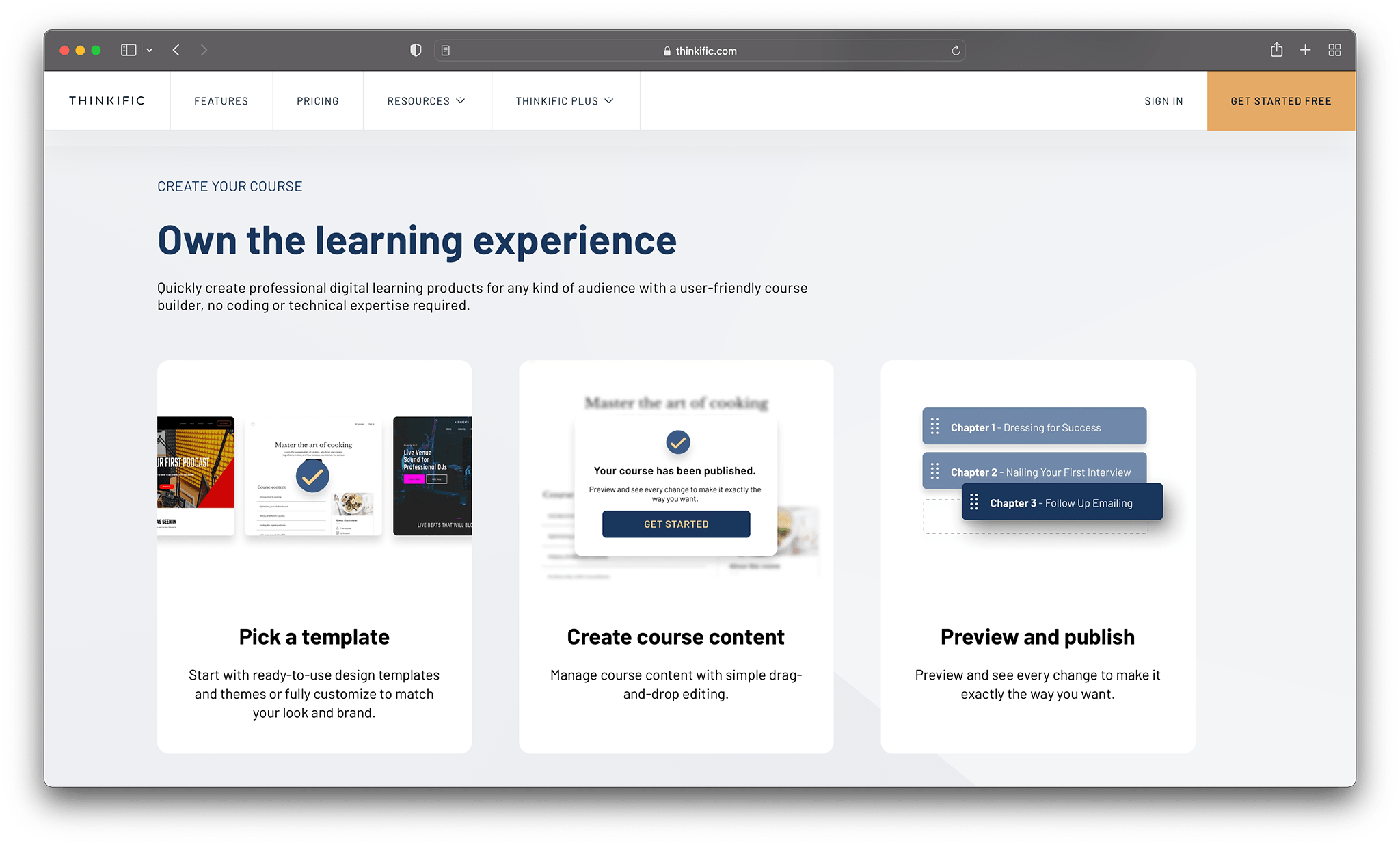Screen dimensions: 1400x845
Task: Open the Features nav item
Action: 221,101
